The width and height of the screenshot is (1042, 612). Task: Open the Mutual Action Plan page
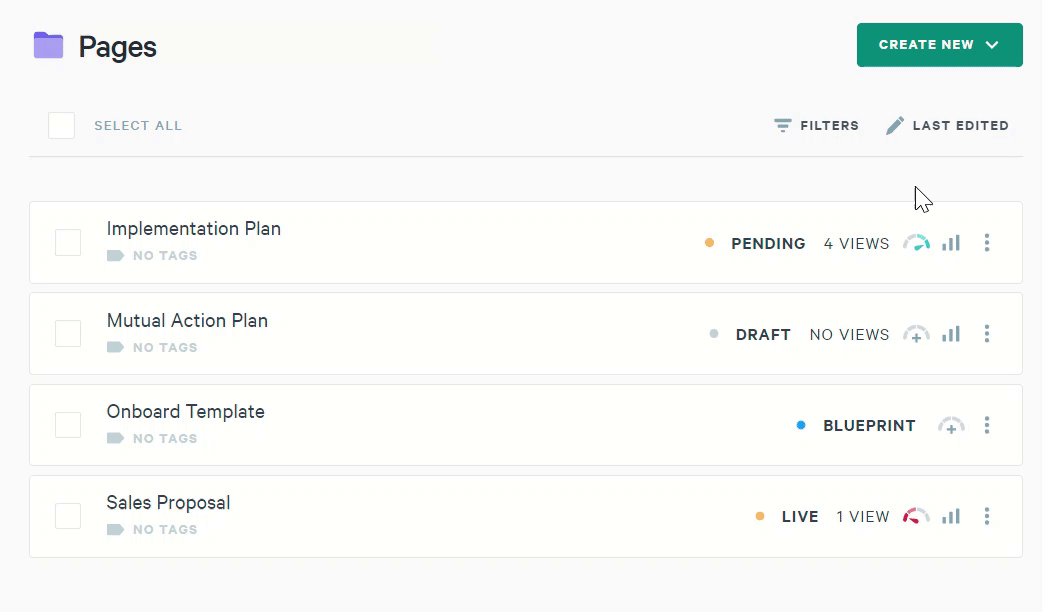click(187, 321)
